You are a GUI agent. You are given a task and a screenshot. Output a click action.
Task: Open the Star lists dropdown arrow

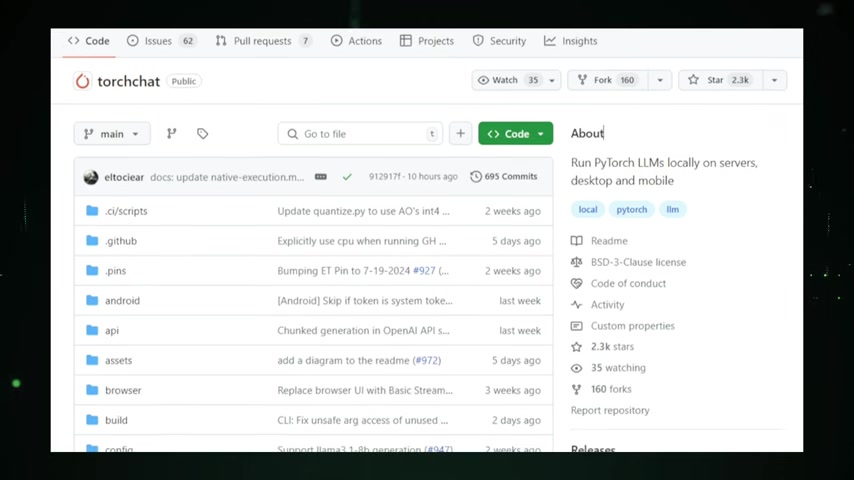[x=774, y=80]
